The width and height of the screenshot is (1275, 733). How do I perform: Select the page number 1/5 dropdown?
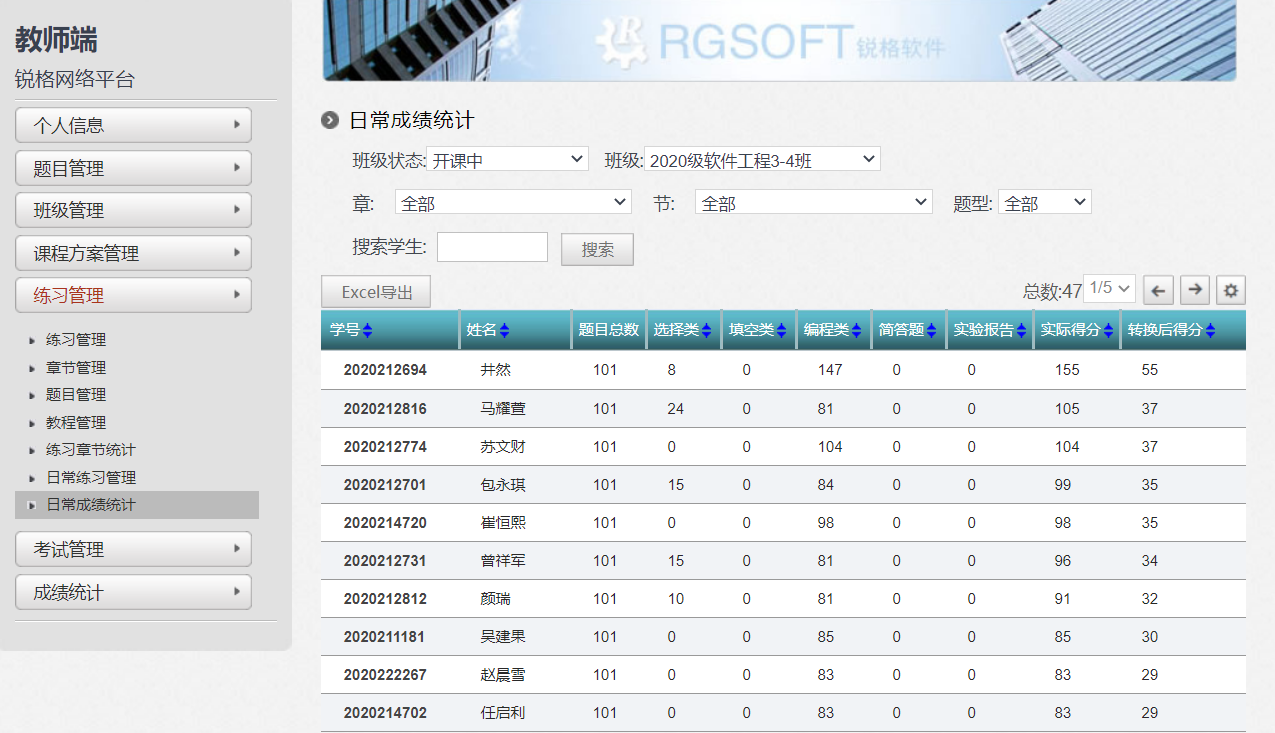pos(1109,289)
